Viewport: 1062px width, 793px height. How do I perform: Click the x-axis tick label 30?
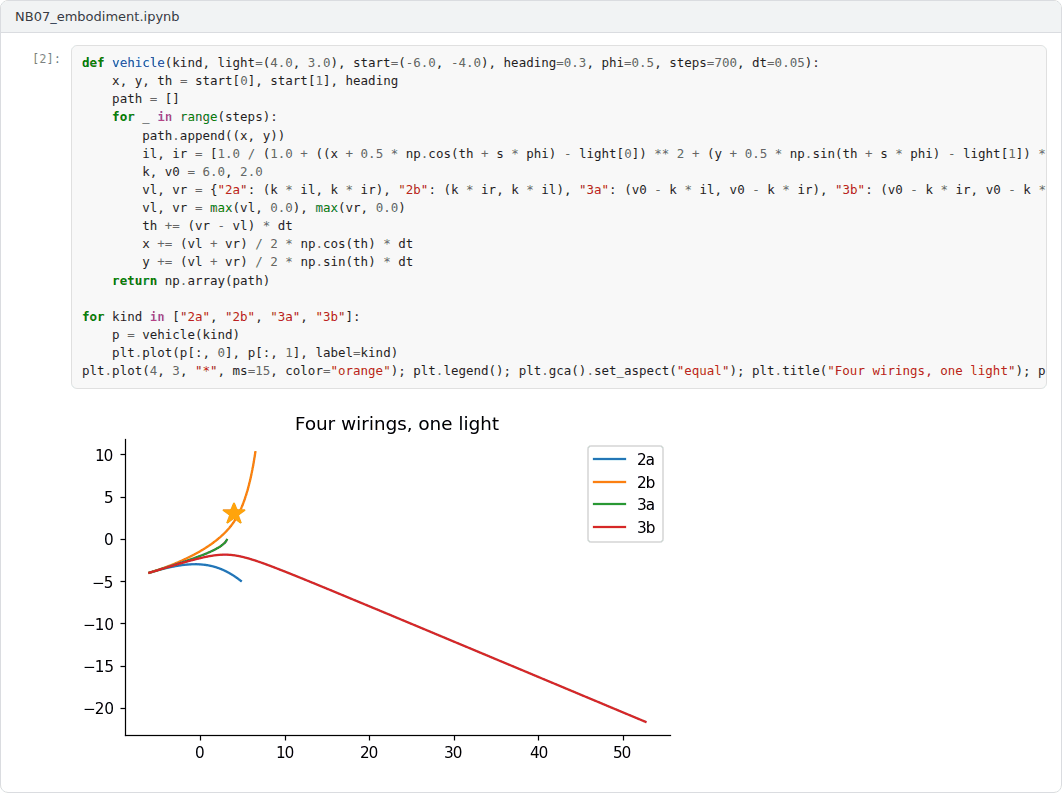[x=454, y=752]
